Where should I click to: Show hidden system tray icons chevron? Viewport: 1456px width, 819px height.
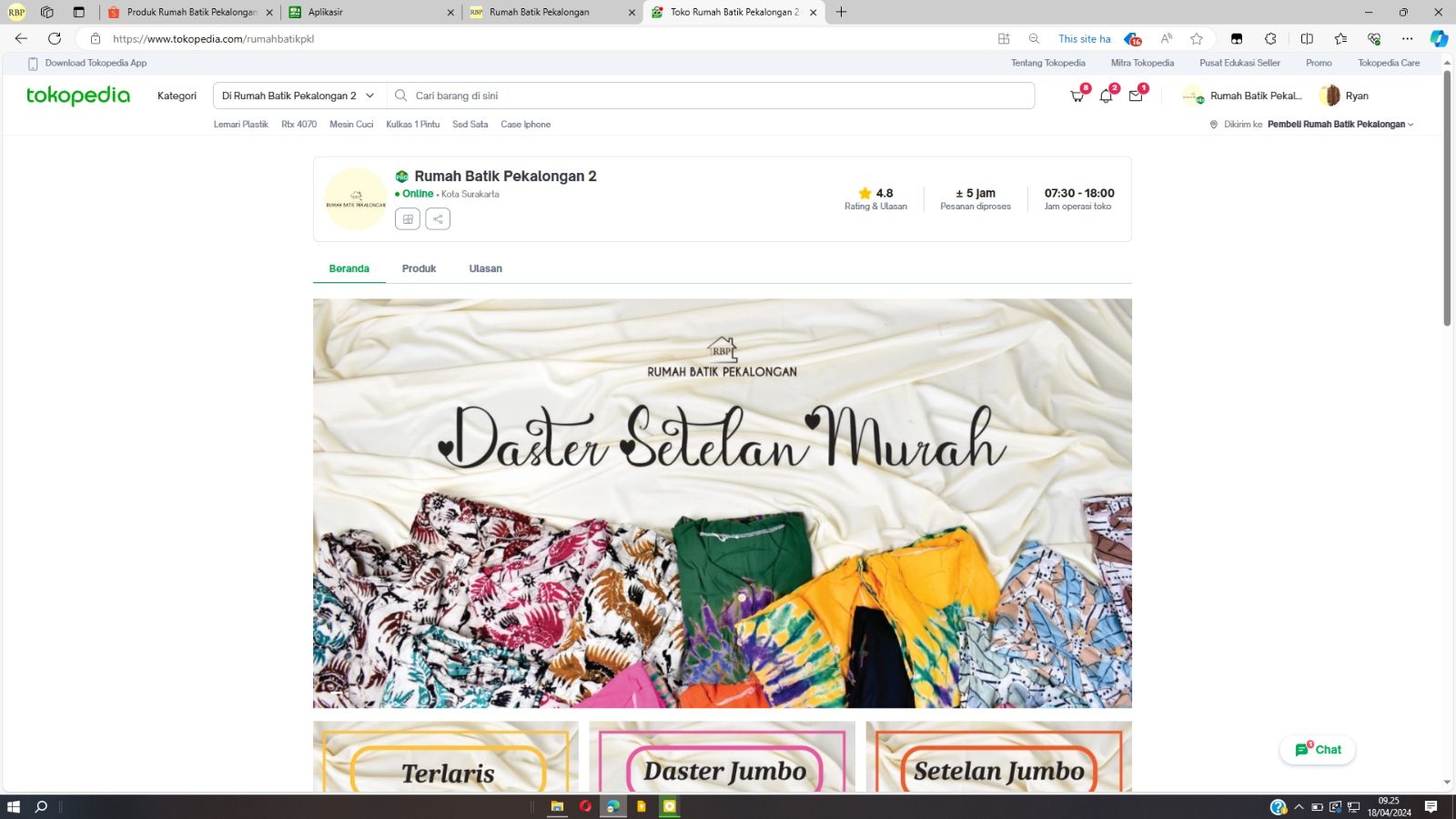point(1299,806)
